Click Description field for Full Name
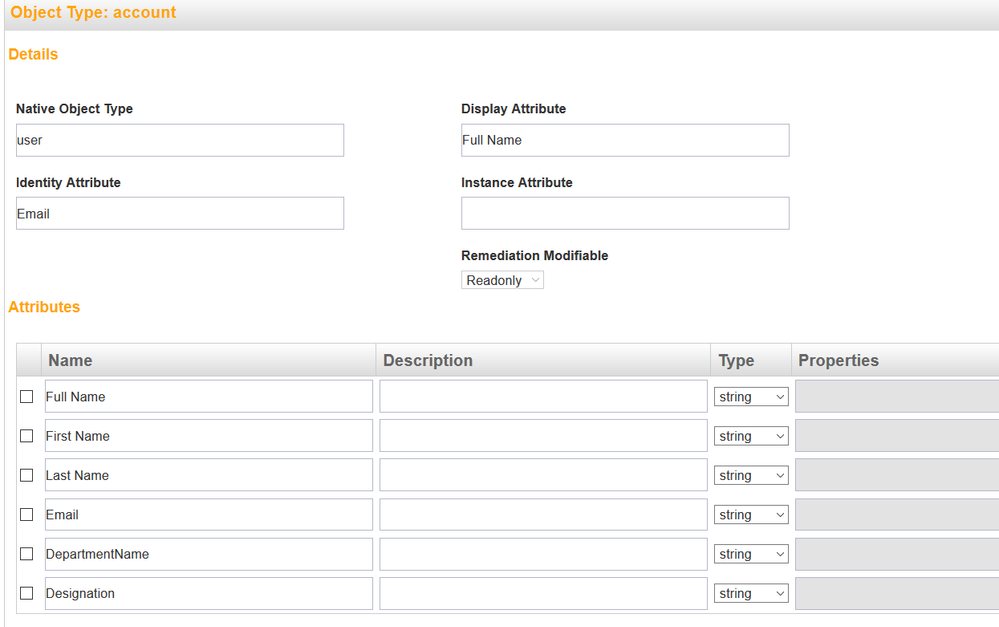The image size is (999, 627). [543, 397]
